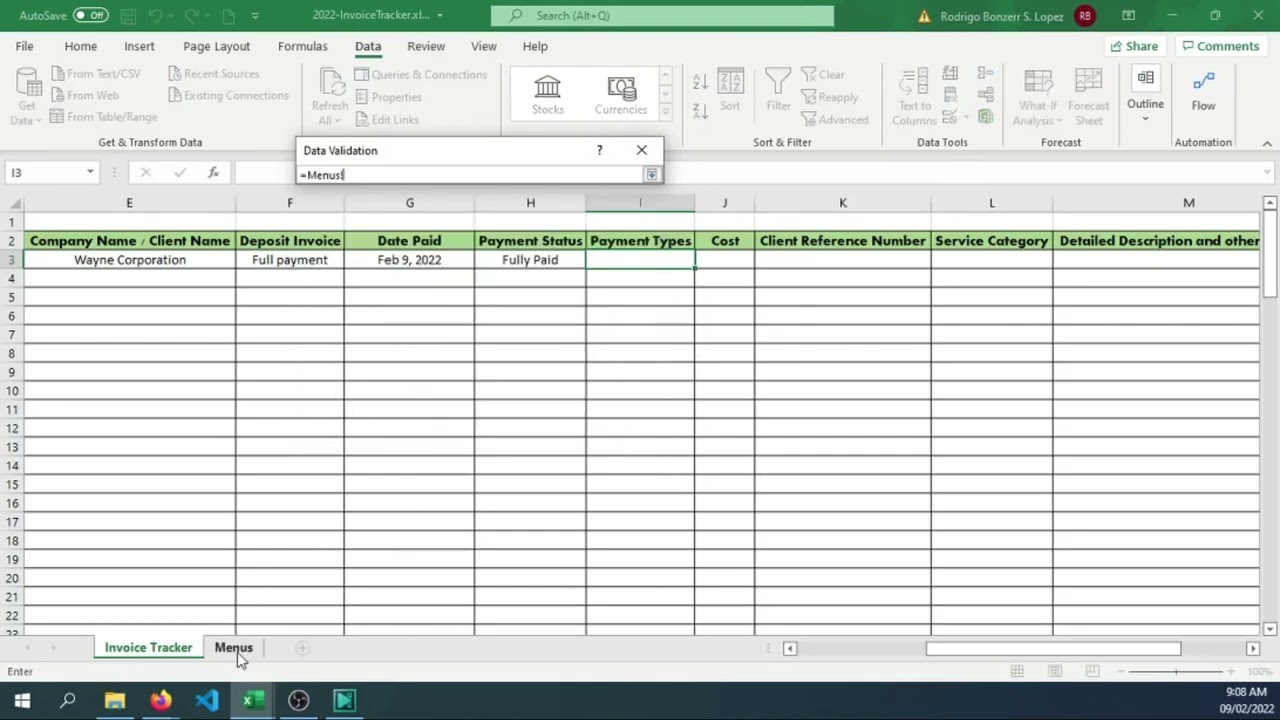Viewport: 1280px width, 720px height.
Task: Confirm formula entry with the checkmark
Action: click(x=179, y=173)
